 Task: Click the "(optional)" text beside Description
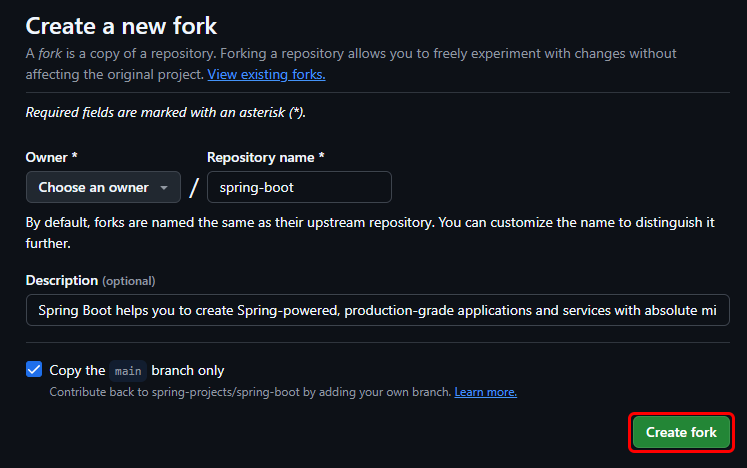coord(129,281)
